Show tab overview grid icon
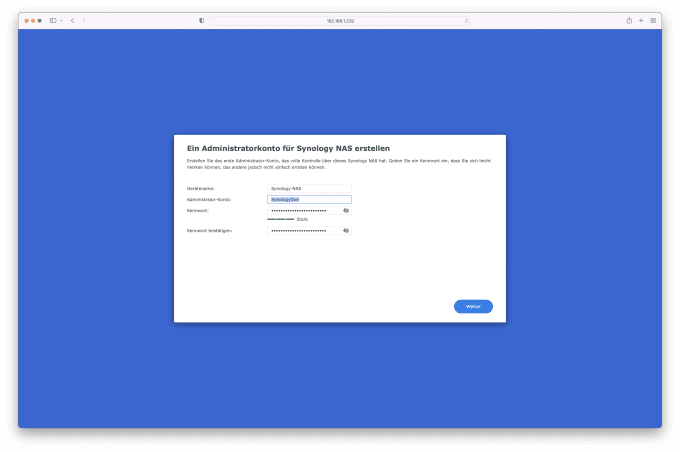This screenshot has height=452, width=680. pyautogui.click(x=653, y=20)
